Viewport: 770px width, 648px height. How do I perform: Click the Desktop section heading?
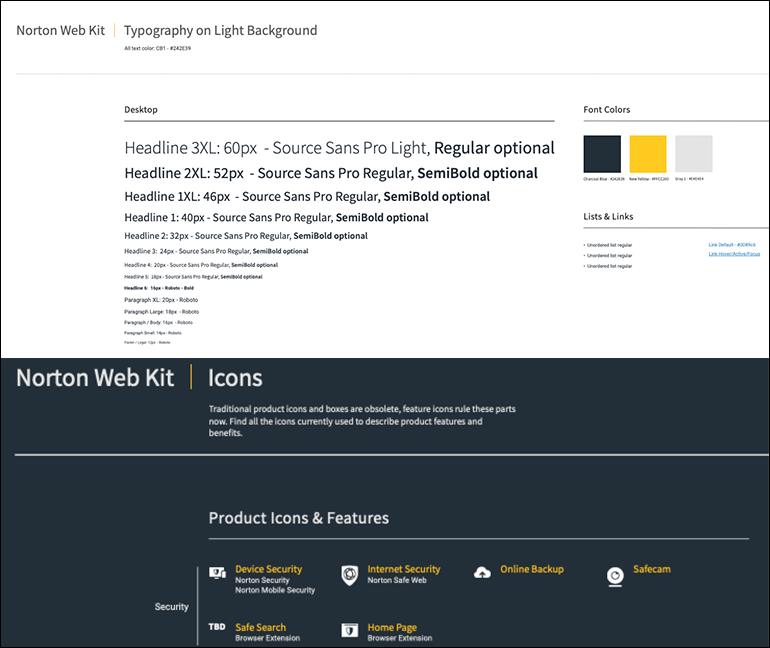141,109
